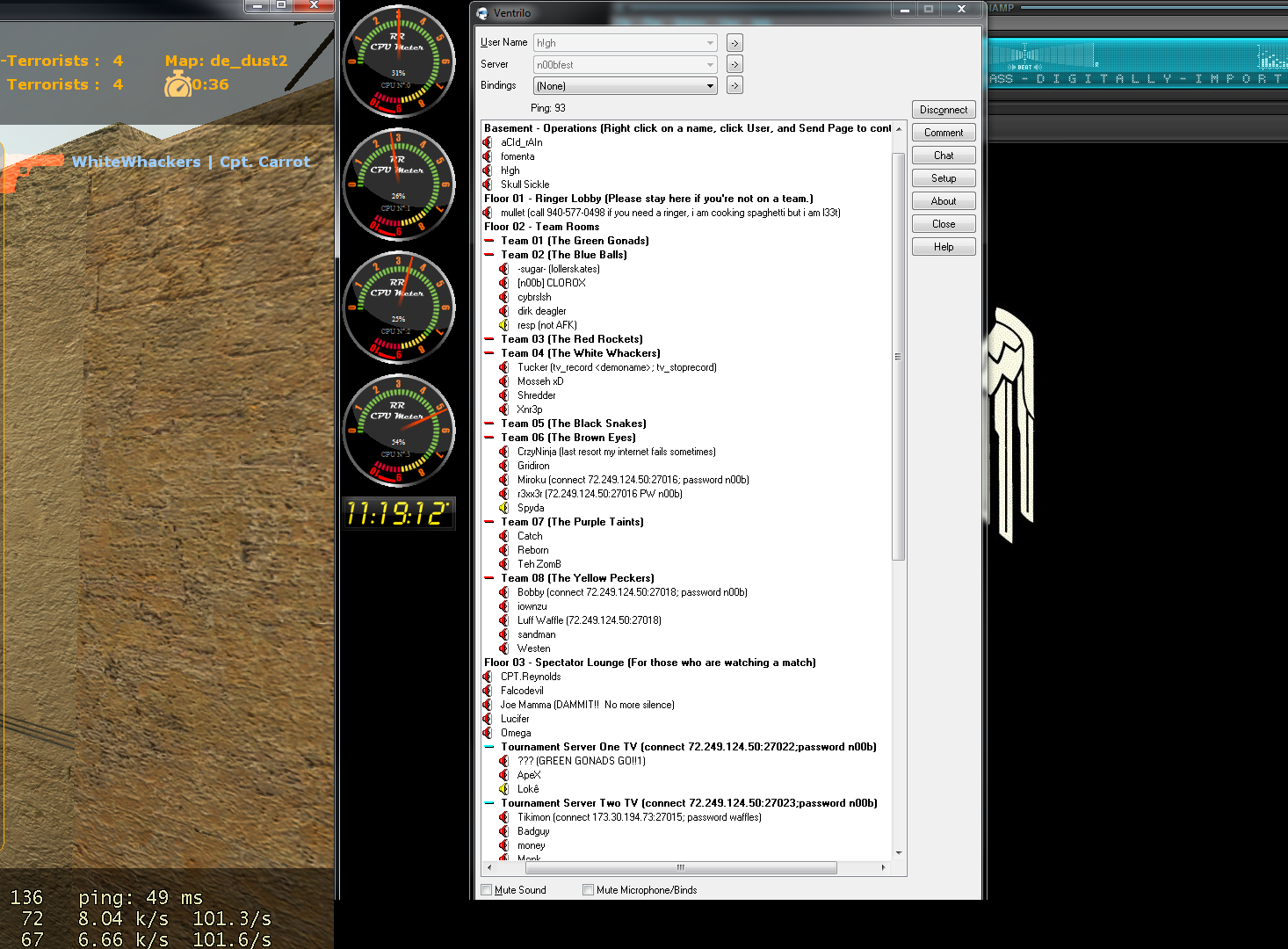The width and height of the screenshot is (1288, 949).
Task: Click the speaker icon next to Tikimon
Action: point(504,817)
